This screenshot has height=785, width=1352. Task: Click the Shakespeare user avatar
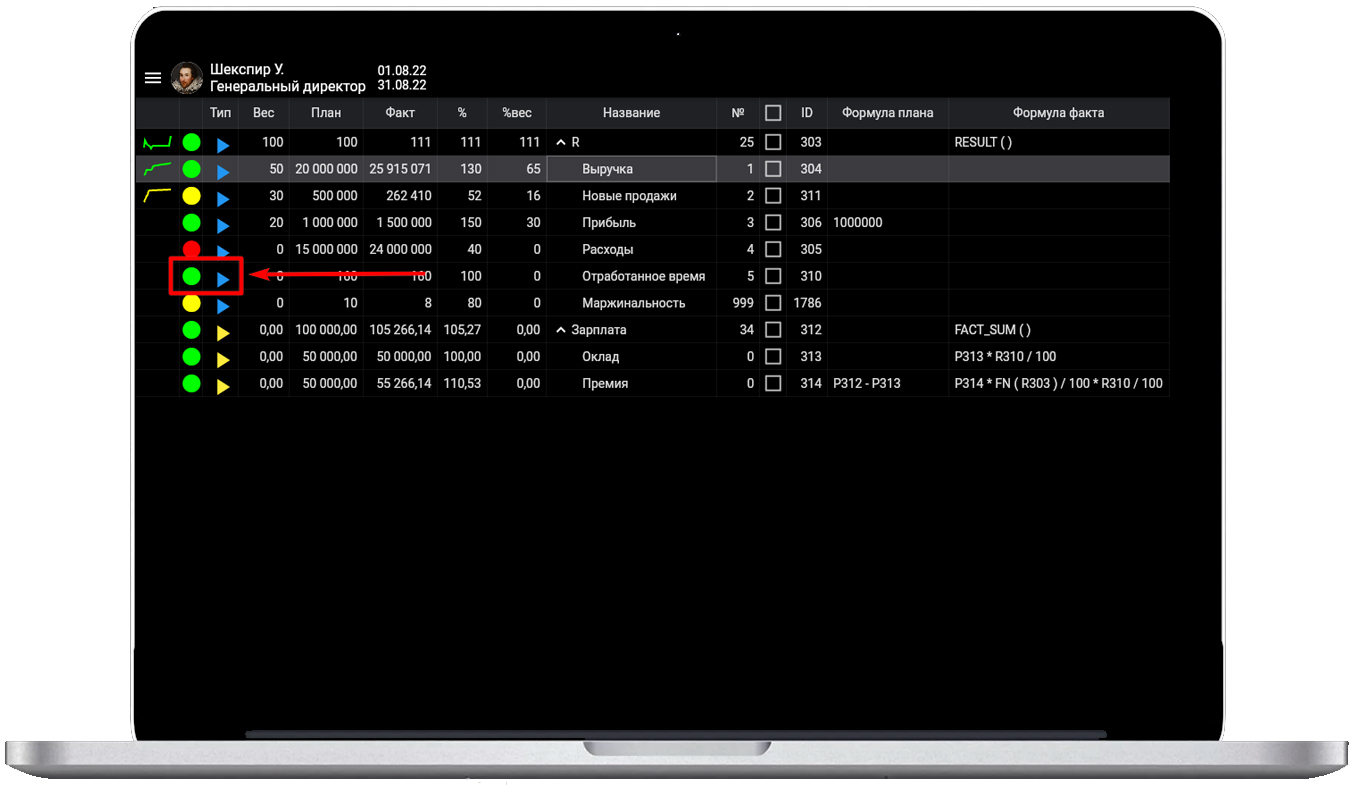pos(187,78)
